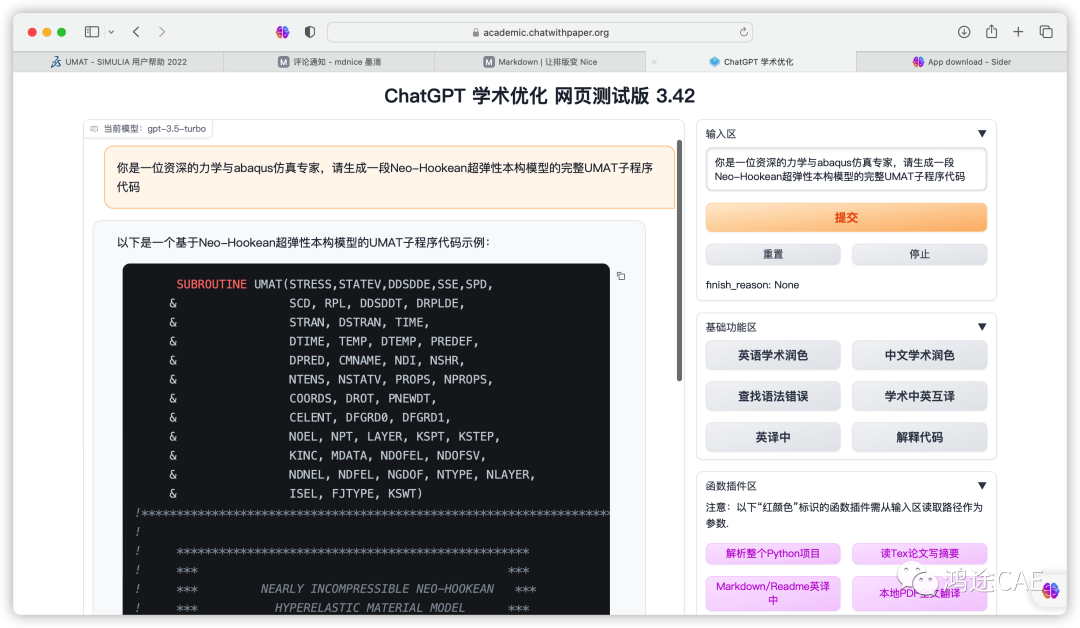Screen dimensions: 1080x628
Task: Click the orange 提交 submit button
Action: 846,217
